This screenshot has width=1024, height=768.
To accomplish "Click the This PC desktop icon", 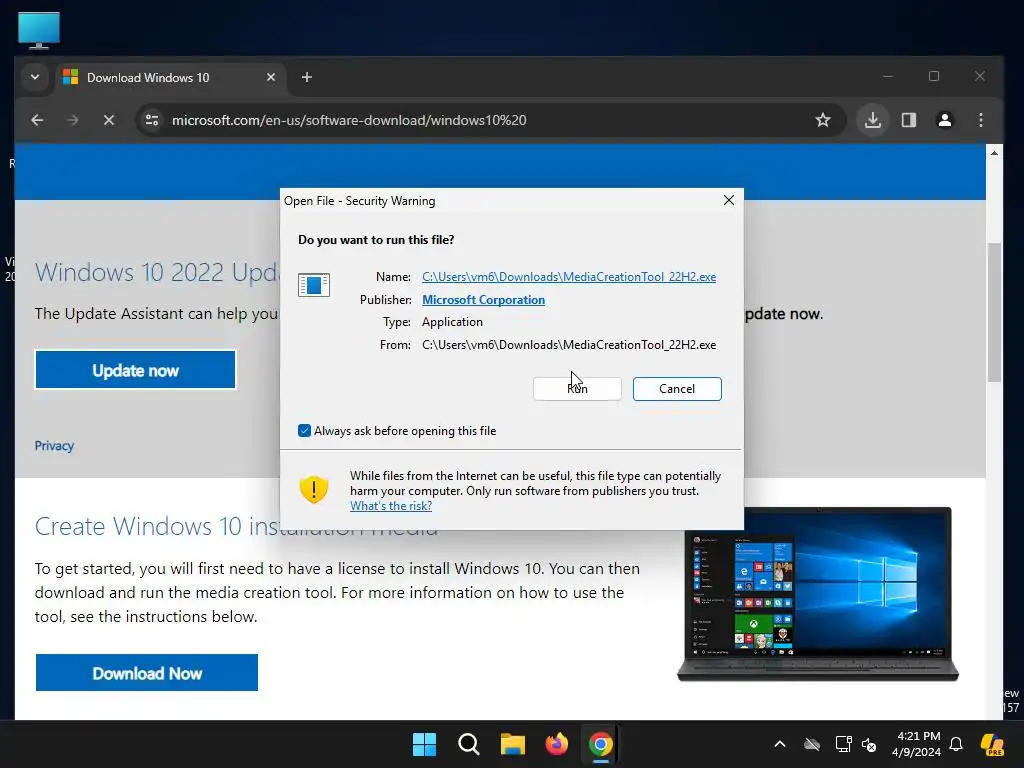I will click(39, 31).
